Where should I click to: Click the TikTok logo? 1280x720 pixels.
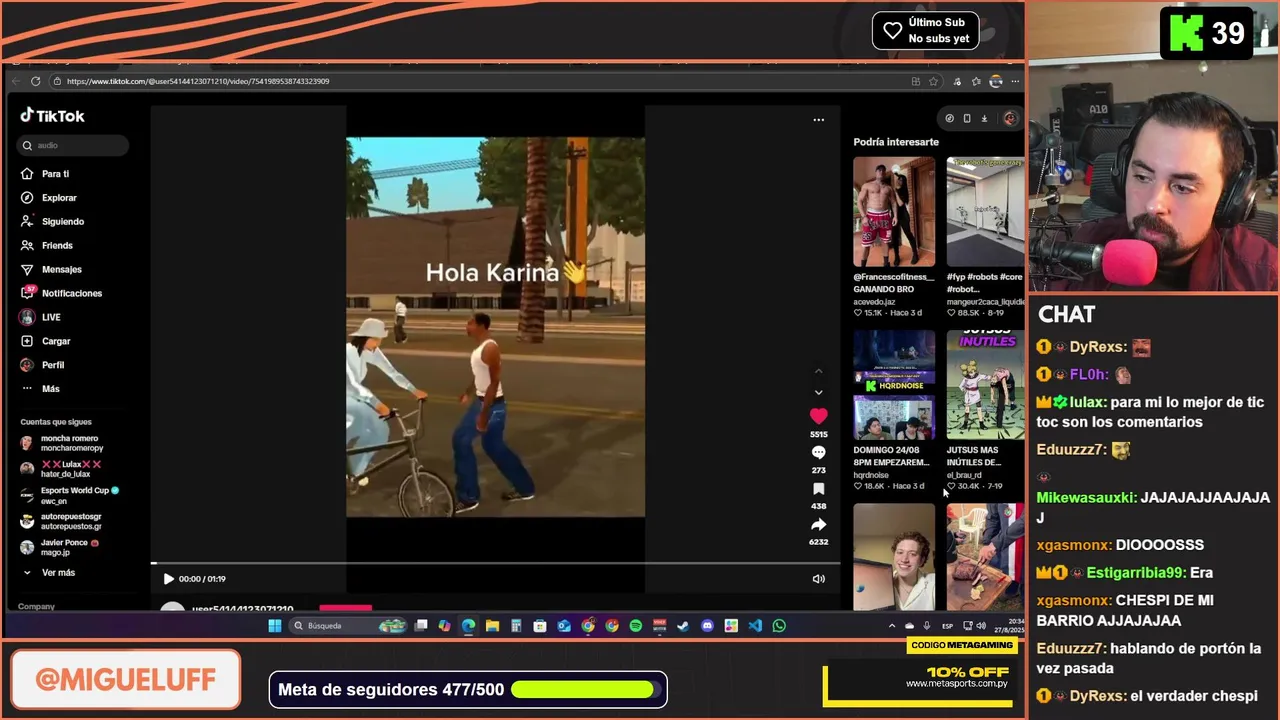click(x=53, y=116)
